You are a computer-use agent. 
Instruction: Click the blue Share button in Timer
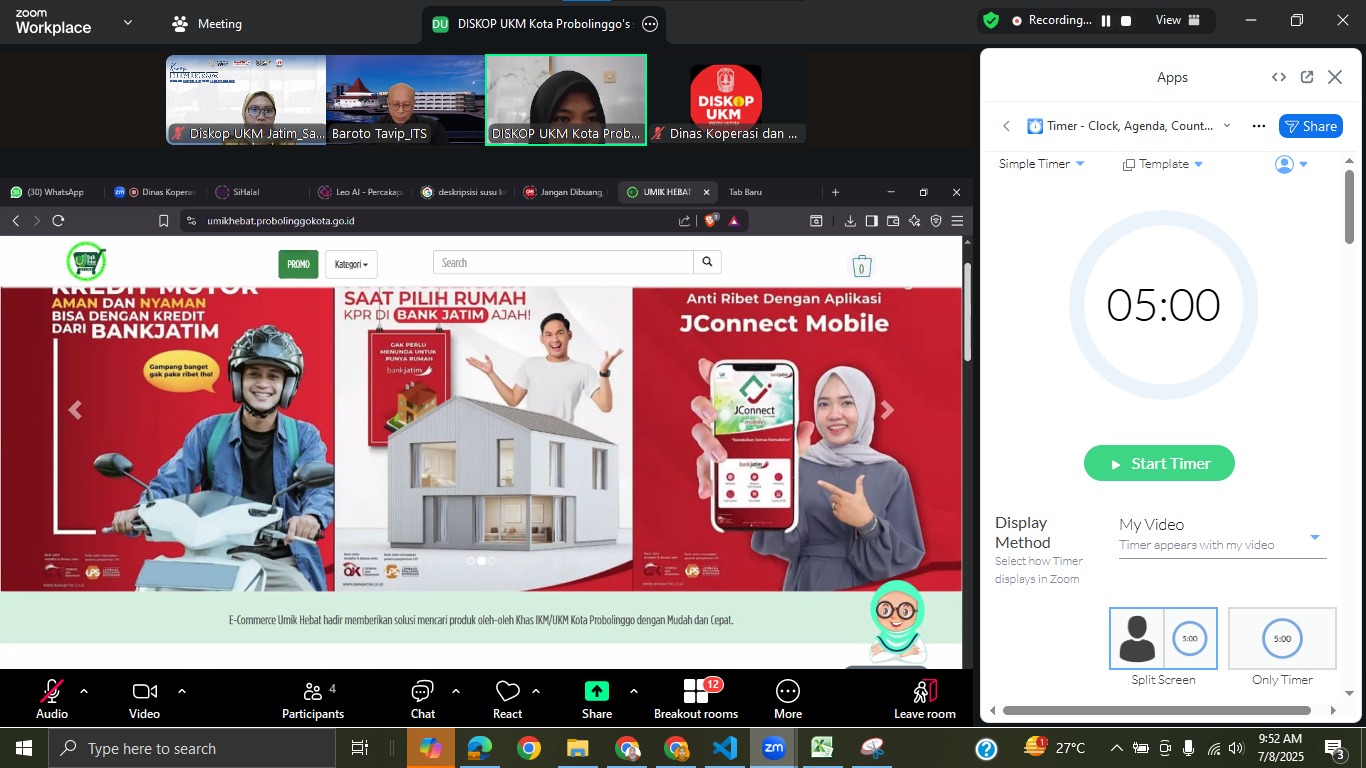(x=1310, y=126)
